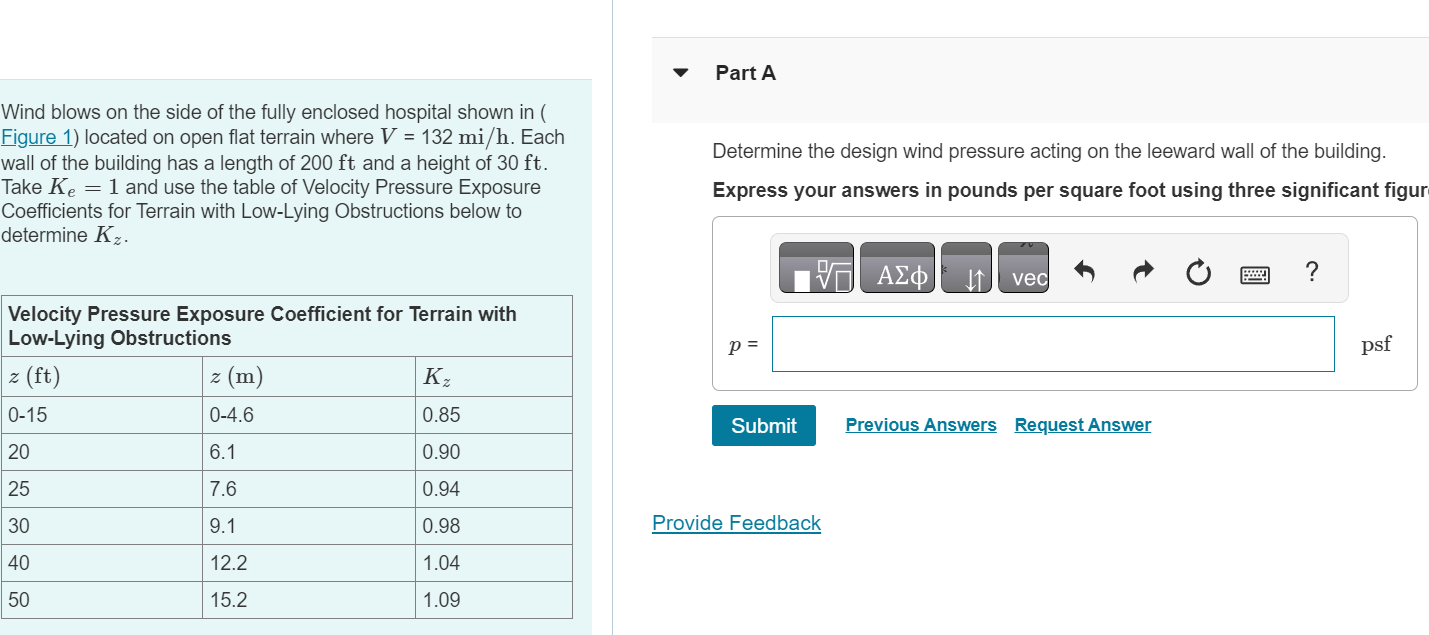Undo the last answer edit
Screen dimensions: 1429x635
1086,270
